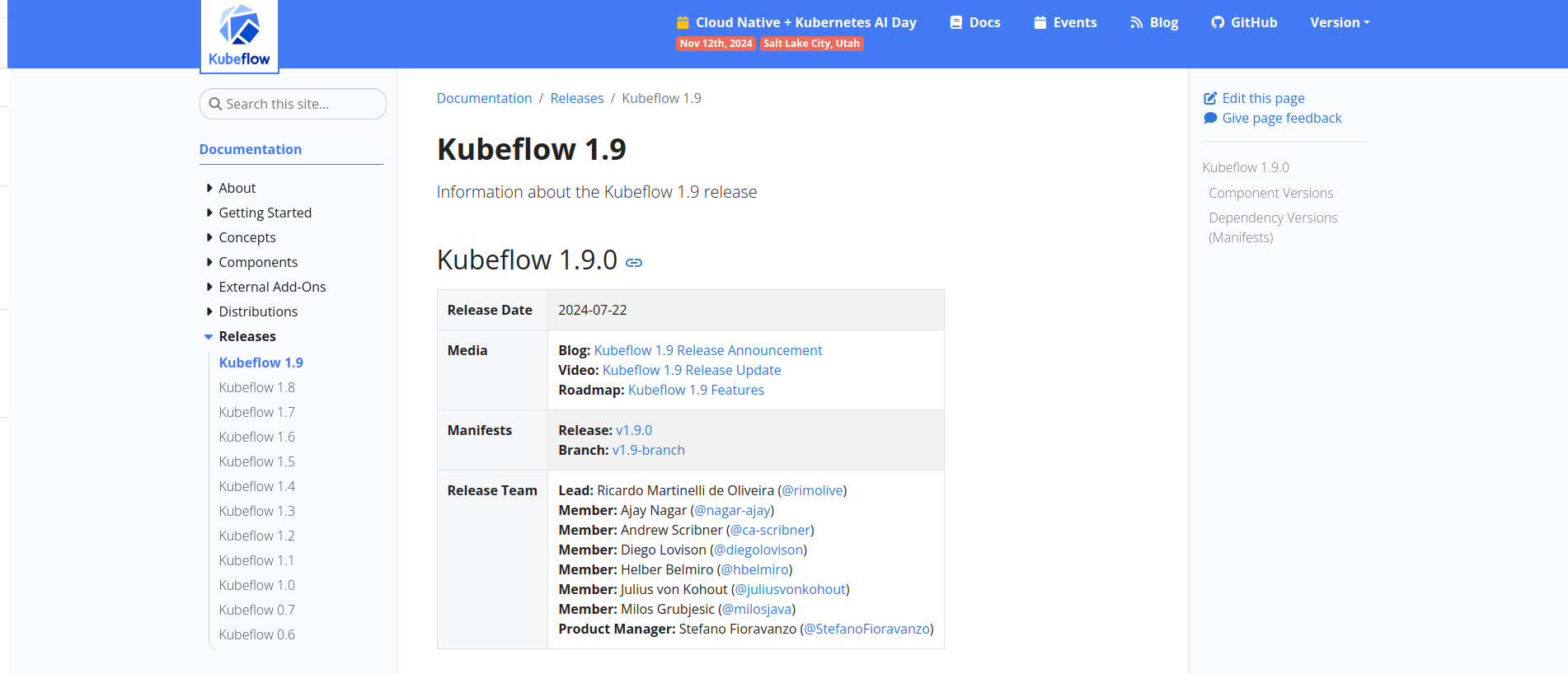This screenshot has height=674, width=1568.
Task: Click the Edit this page pencil icon
Action: coord(1210,98)
